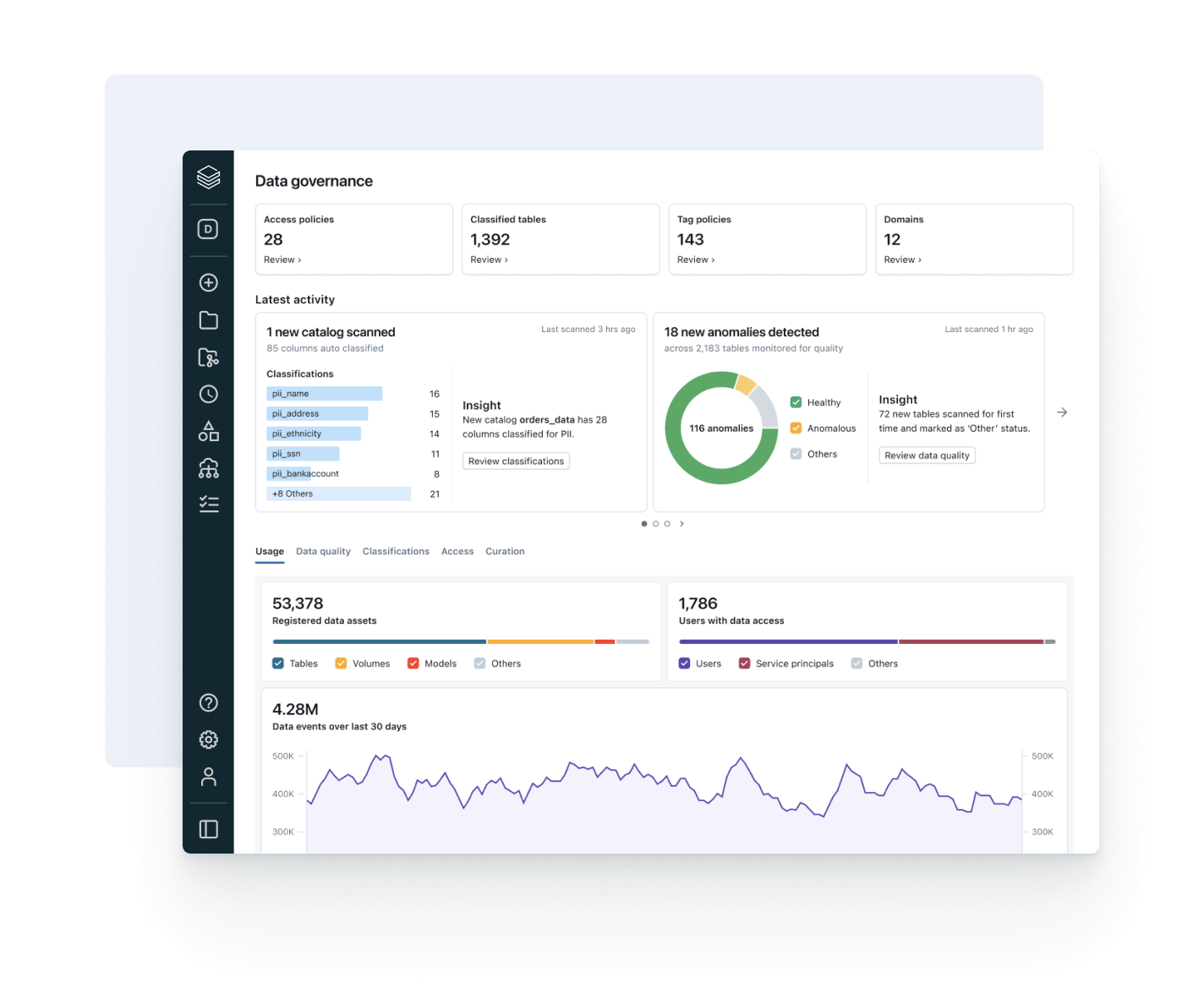The width and height of the screenshot is (1204, 1004).
Task: Select the shapes/models icon in sidebar
Action: click(208, 431)
